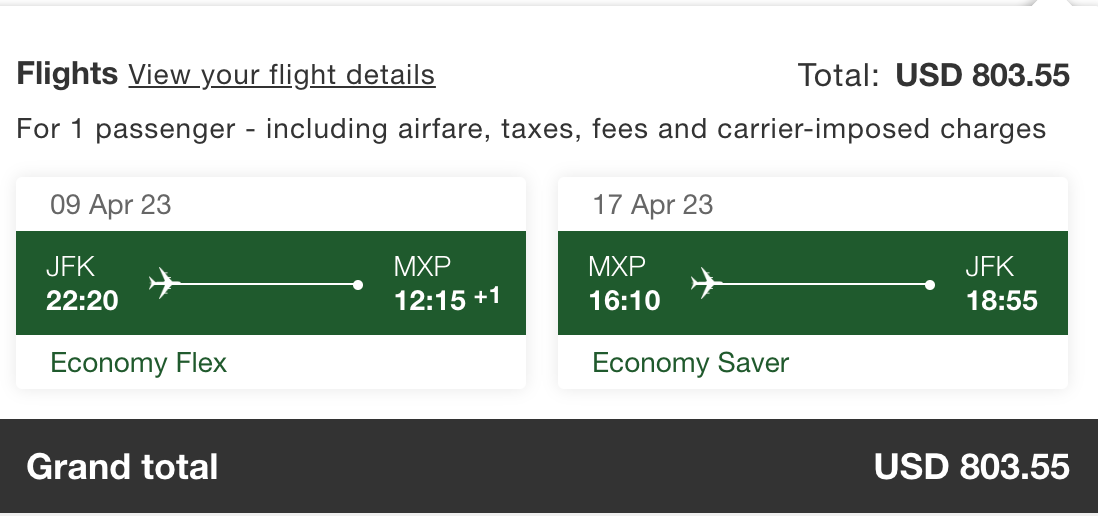Image resolution: width=1098 pixels, height=516 pixels.
Task: Click the Flights section heading
Action: point(67,74)
